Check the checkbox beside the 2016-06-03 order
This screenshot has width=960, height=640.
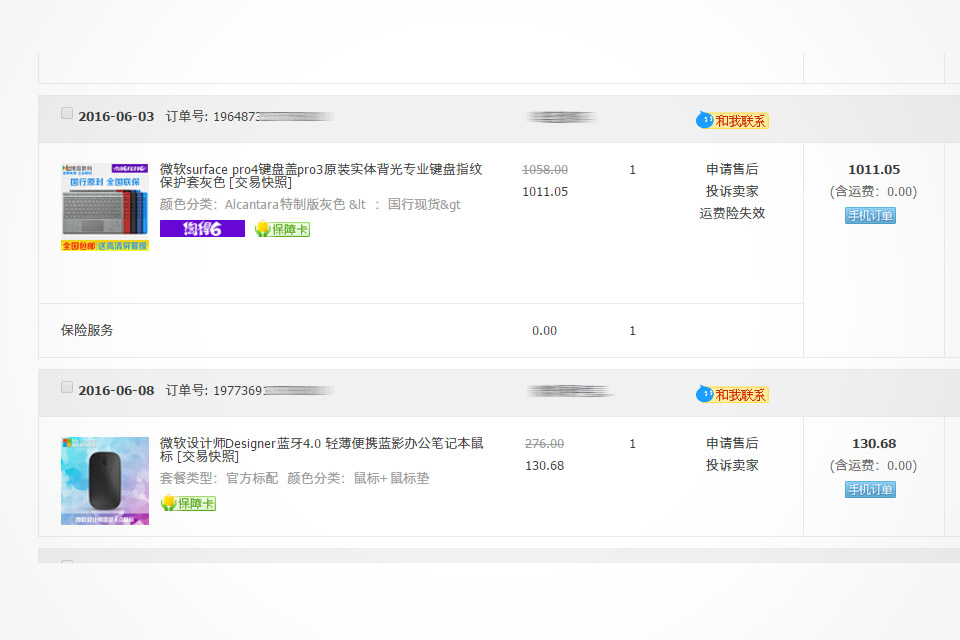(x=67, y=113)
